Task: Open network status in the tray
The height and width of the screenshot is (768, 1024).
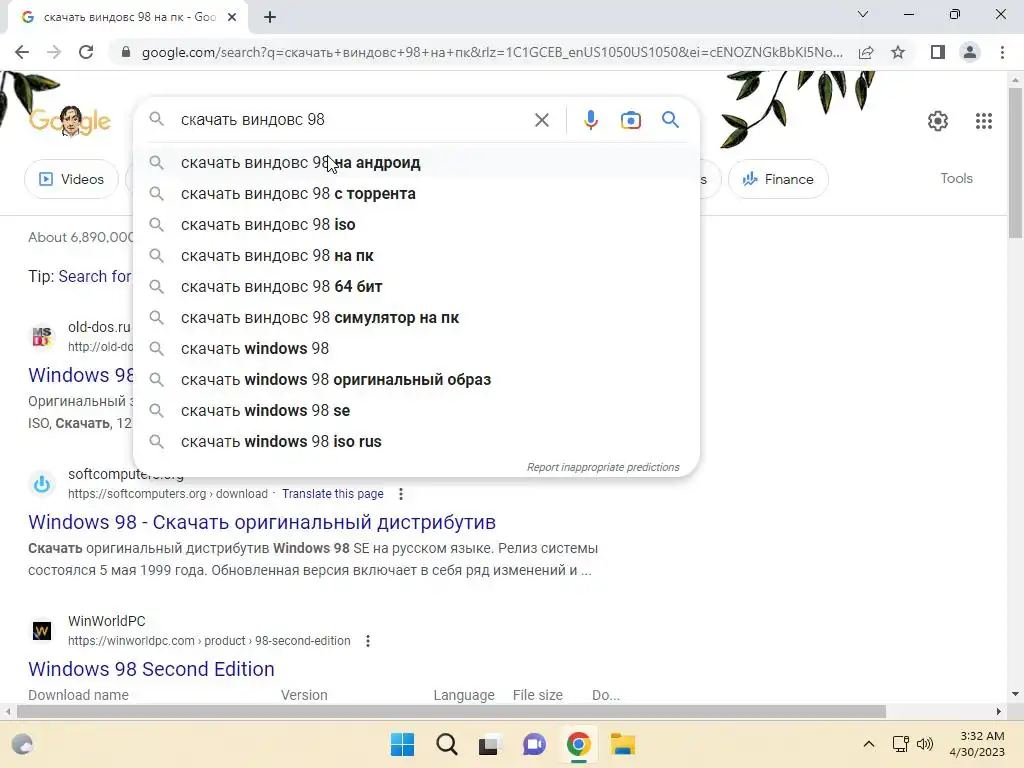Action: click(x=901, y=744)
